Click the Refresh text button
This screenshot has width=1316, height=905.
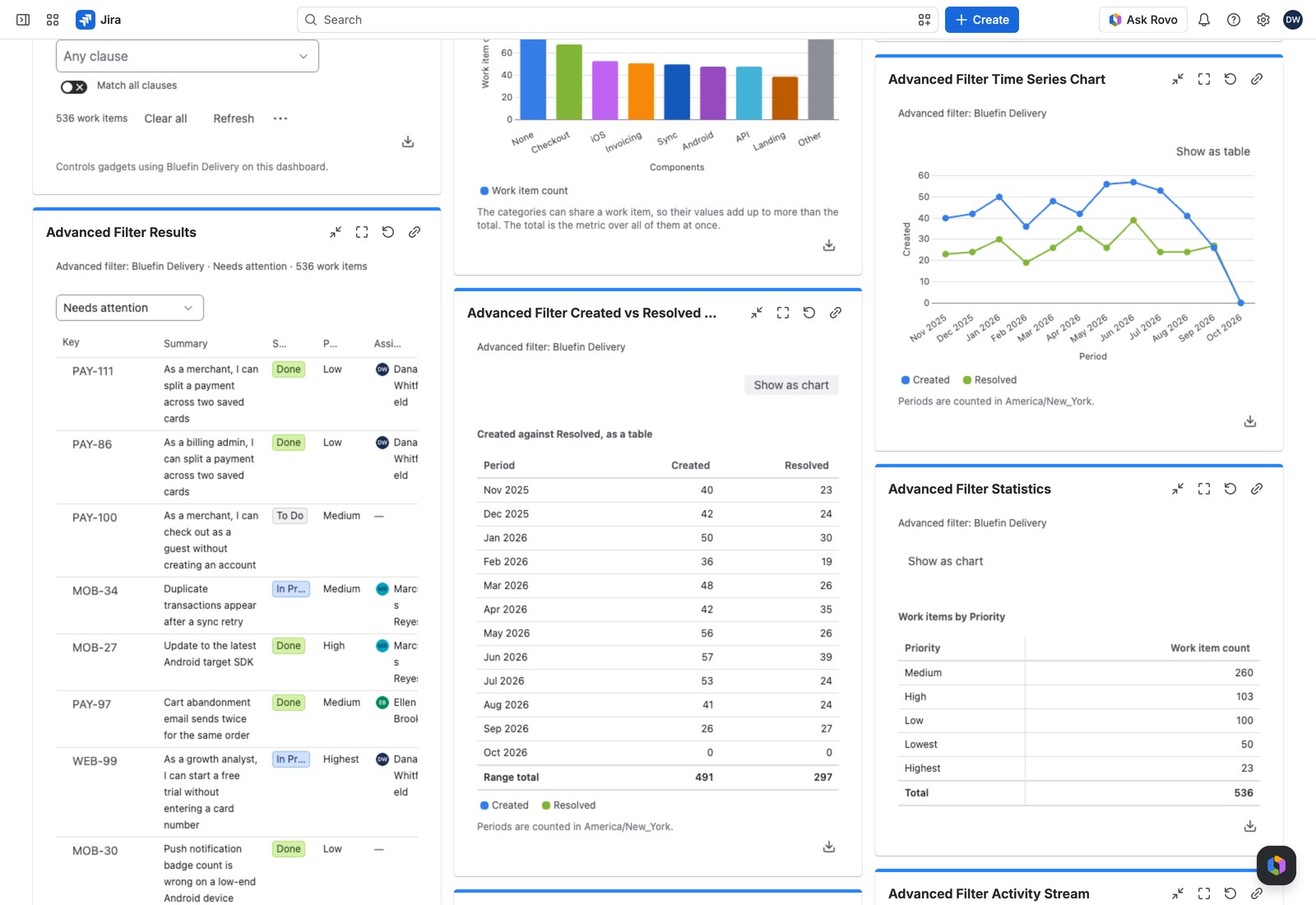tap(234, 118)
